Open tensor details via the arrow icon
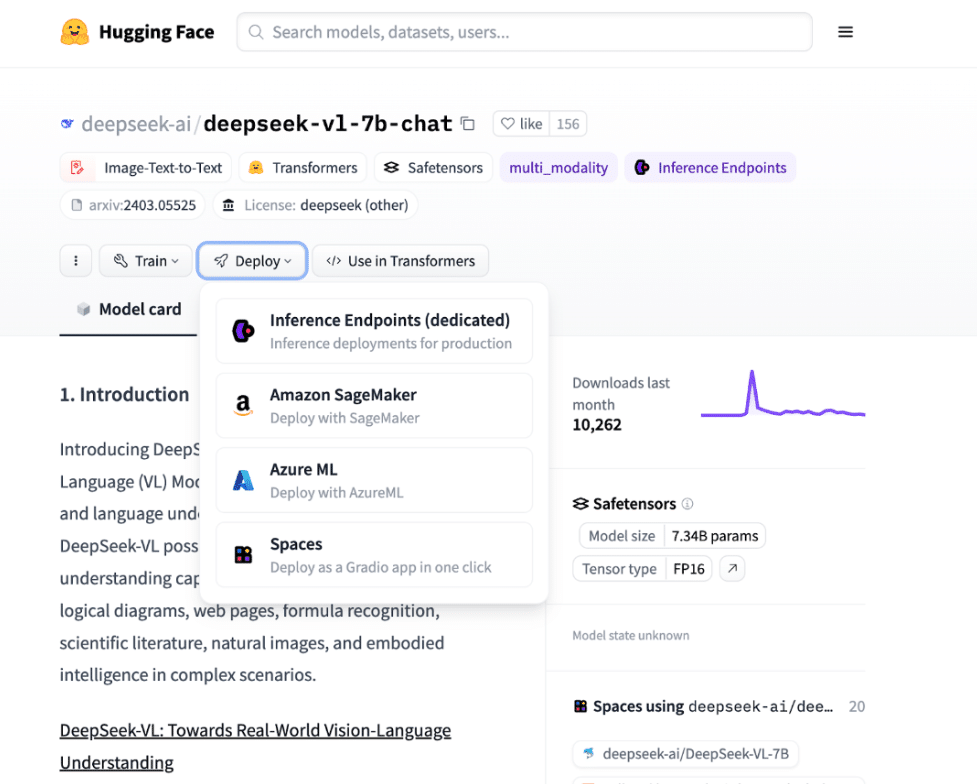This screenshot has width=977, height=784. click(732, 568)
